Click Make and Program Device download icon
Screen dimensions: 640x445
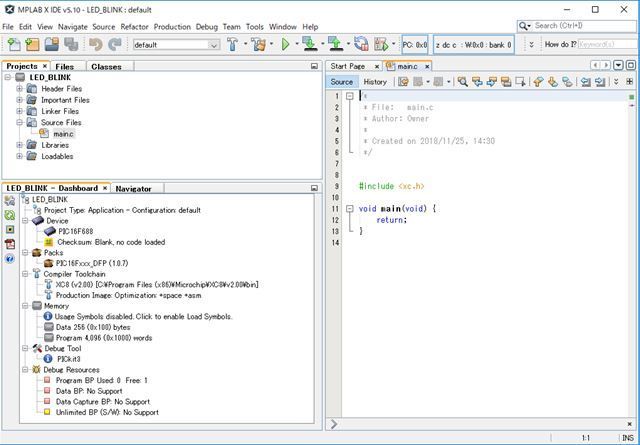click(310, 44)
